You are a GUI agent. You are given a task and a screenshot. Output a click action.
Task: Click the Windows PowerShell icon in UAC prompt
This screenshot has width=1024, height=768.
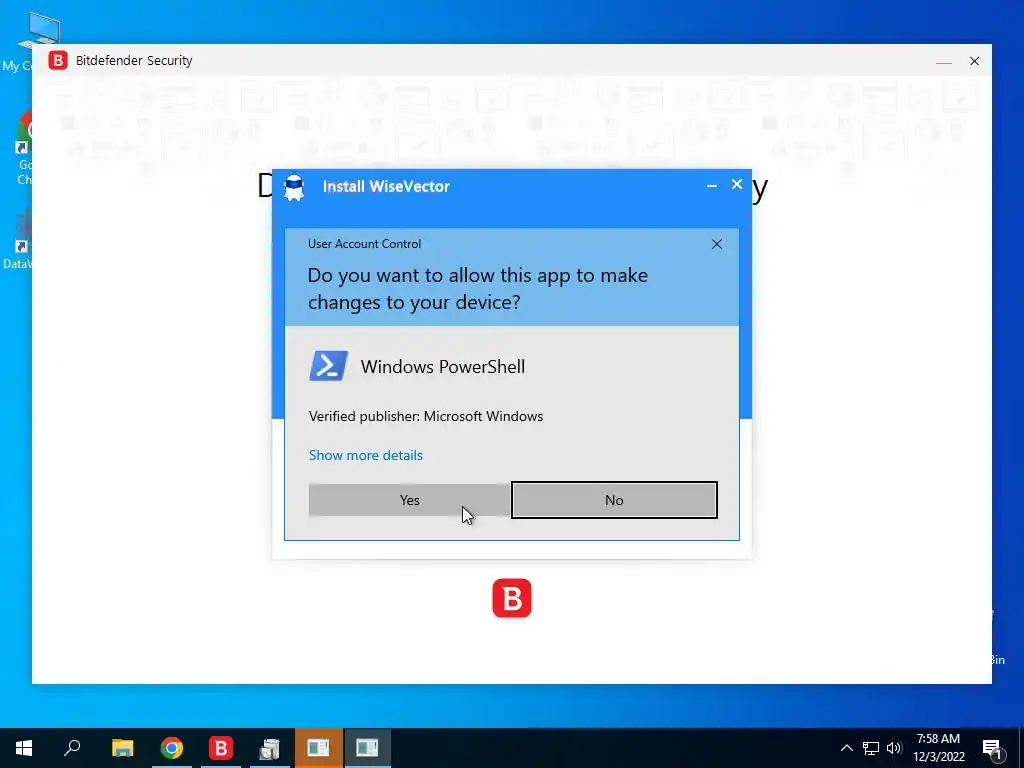tap(328, 366)
